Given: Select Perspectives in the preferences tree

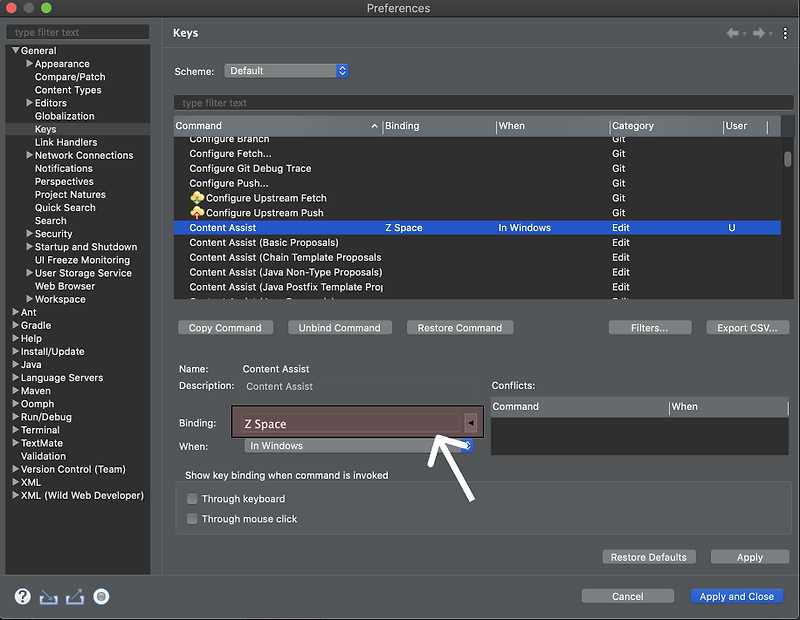Looking at the screenshot, I should (64, 182).
